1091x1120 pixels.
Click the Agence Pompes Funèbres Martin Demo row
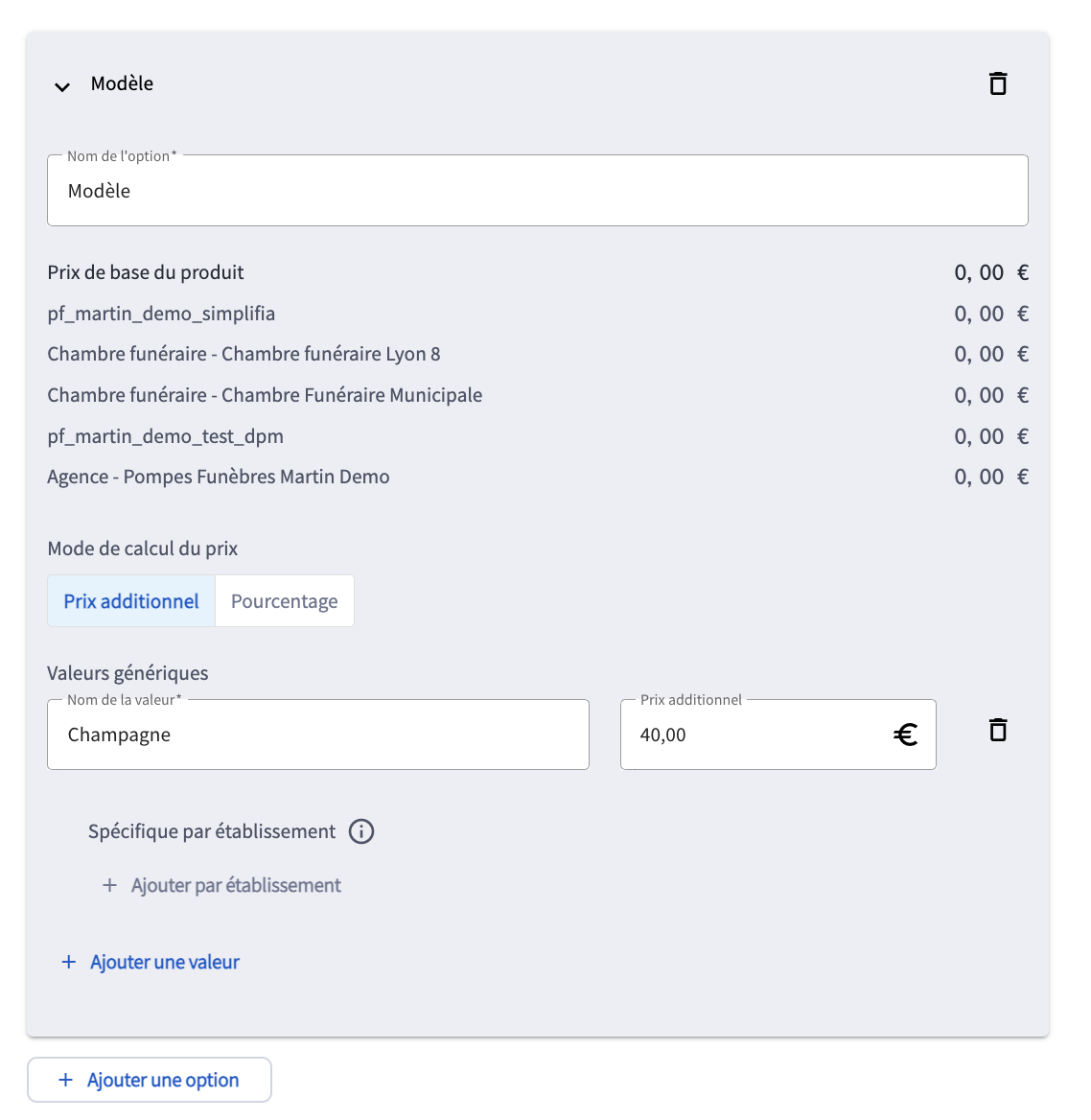tap(538, 478)
